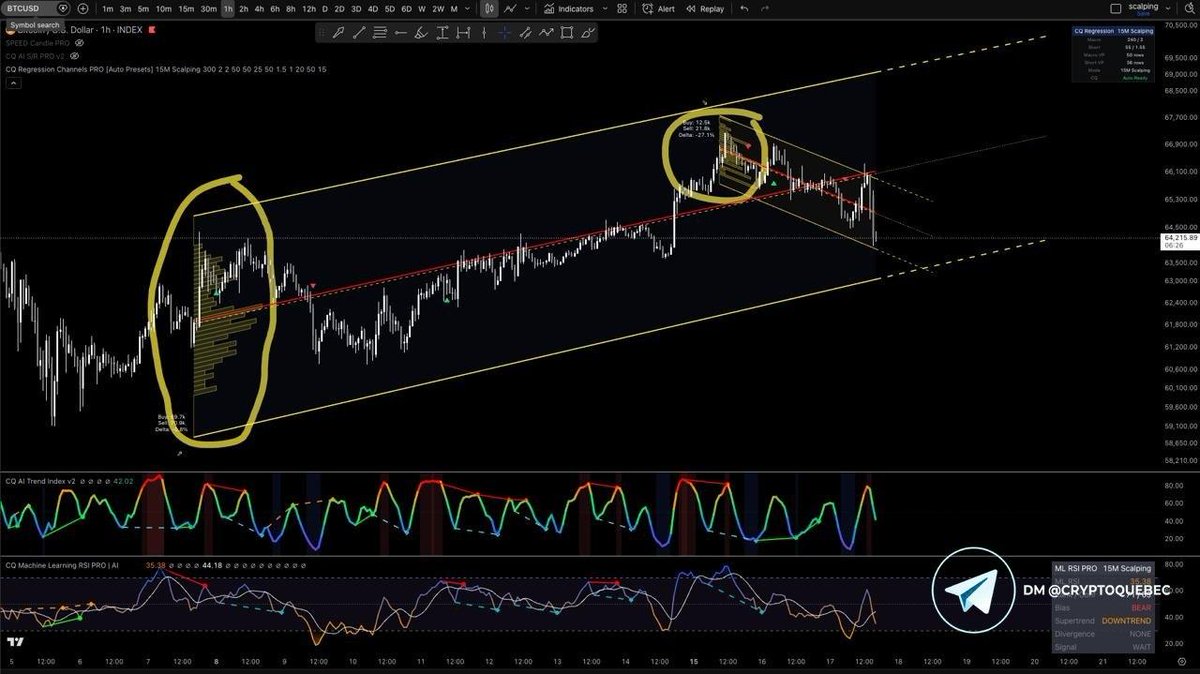Click the undo arrow
Screen dimensions: 1200x674
click(x=744, y=9)
